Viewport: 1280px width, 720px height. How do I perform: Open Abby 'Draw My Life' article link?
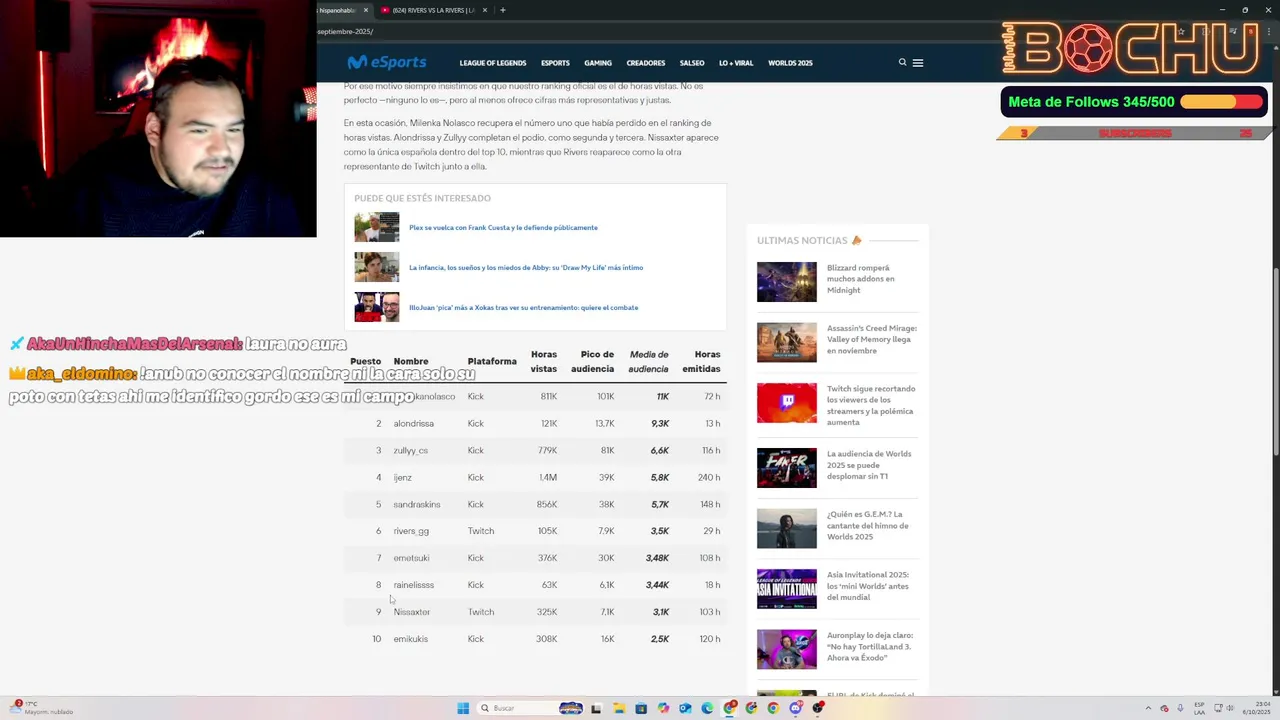click(526, 268)
